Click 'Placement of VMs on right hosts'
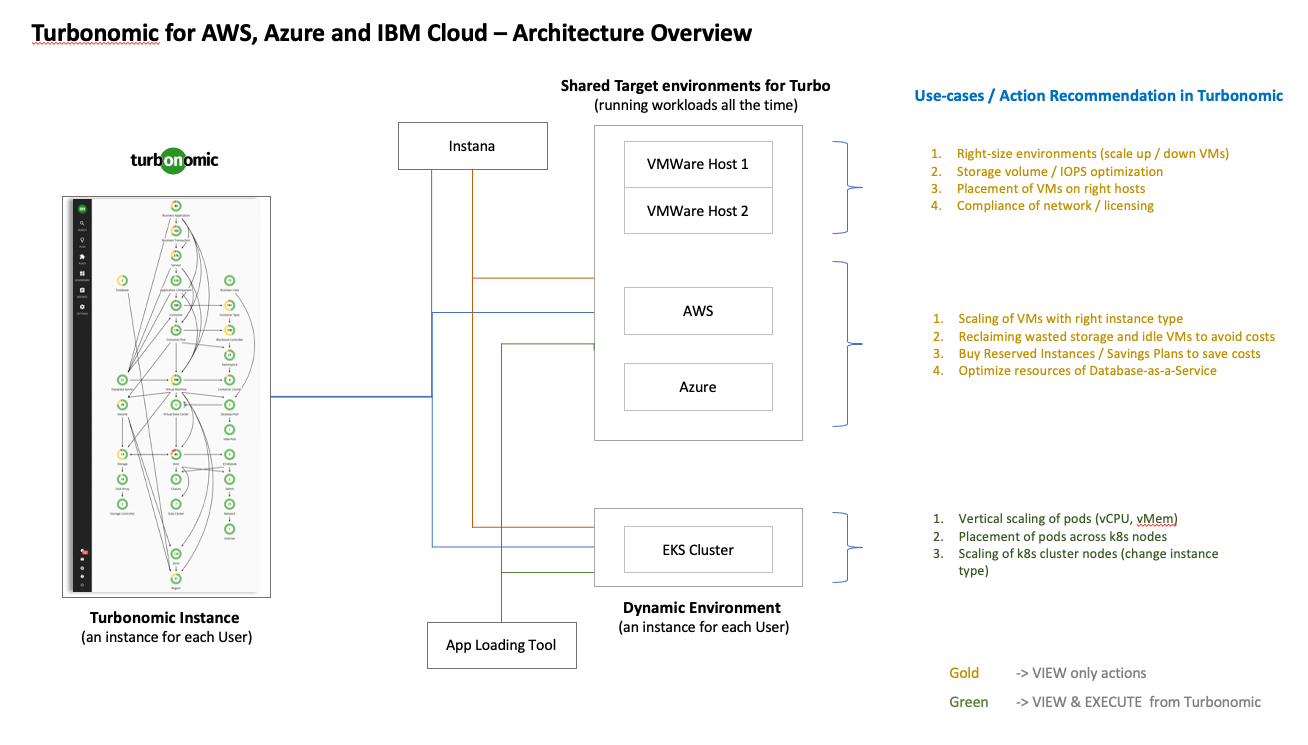1308x745 pixels. pos(1051,188)
